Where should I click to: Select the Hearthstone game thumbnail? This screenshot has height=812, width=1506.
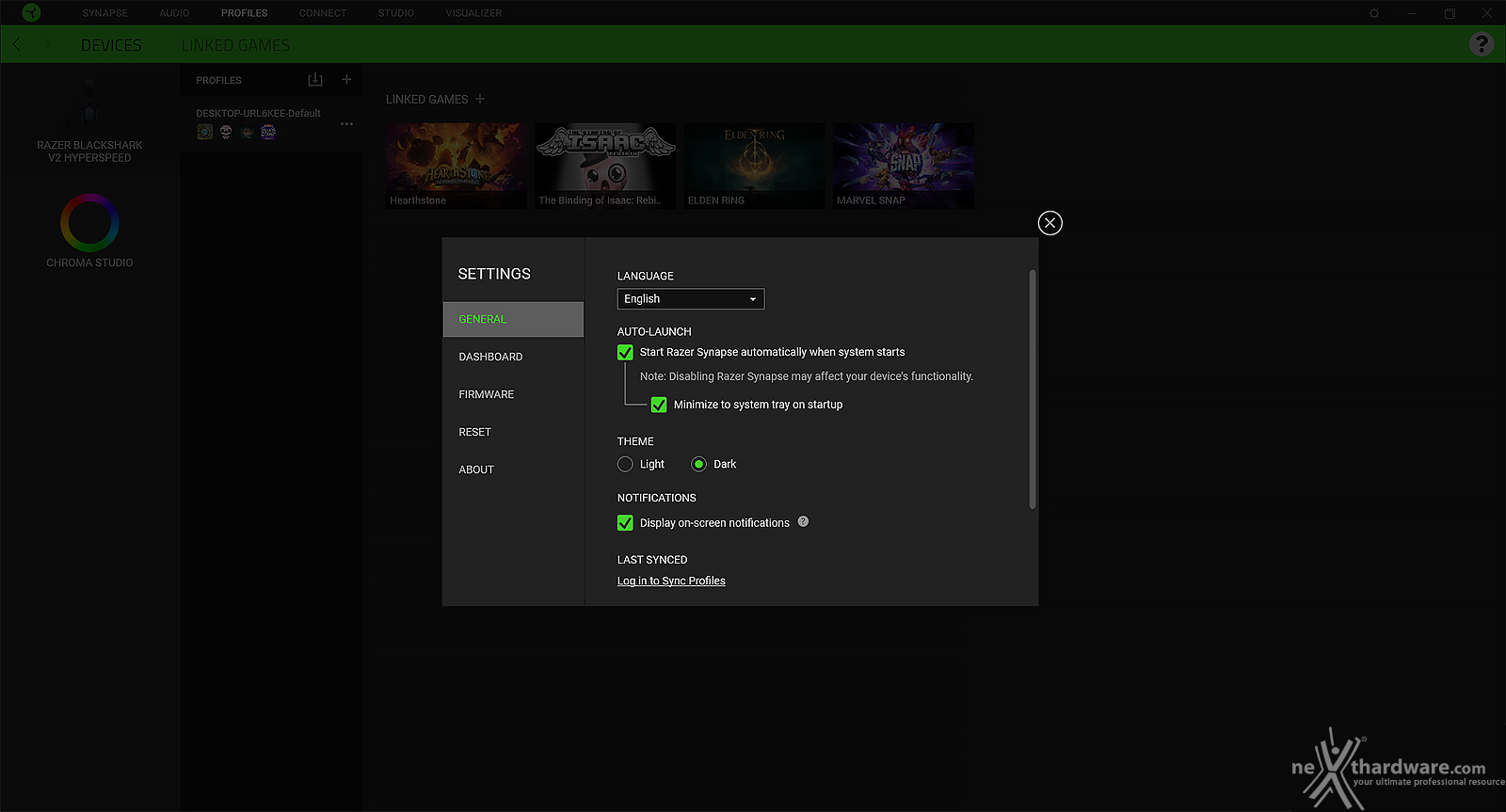pyautogui.click(x=457, y=166)
